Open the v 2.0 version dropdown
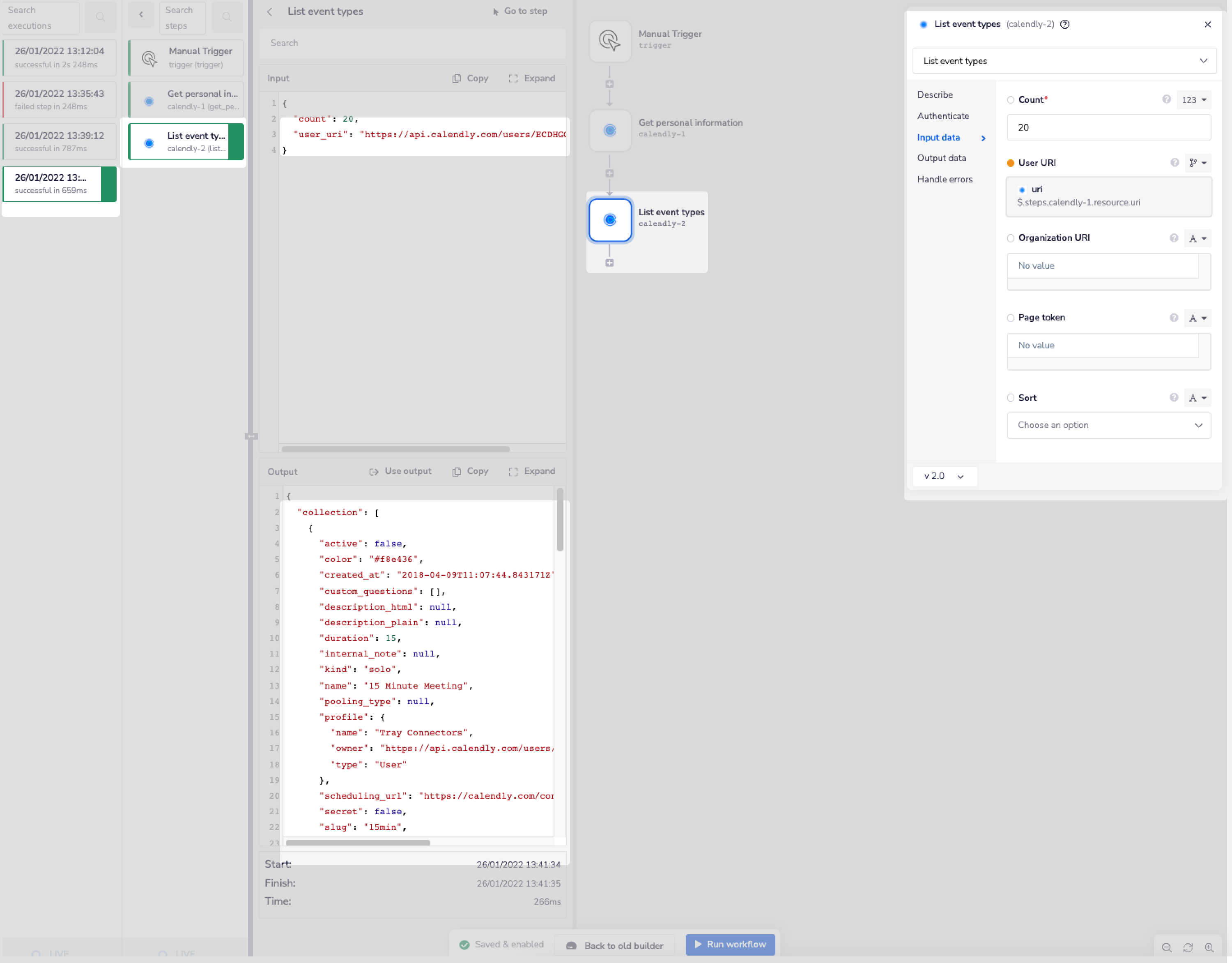The image size is (1232, 963). click(944, 477)
